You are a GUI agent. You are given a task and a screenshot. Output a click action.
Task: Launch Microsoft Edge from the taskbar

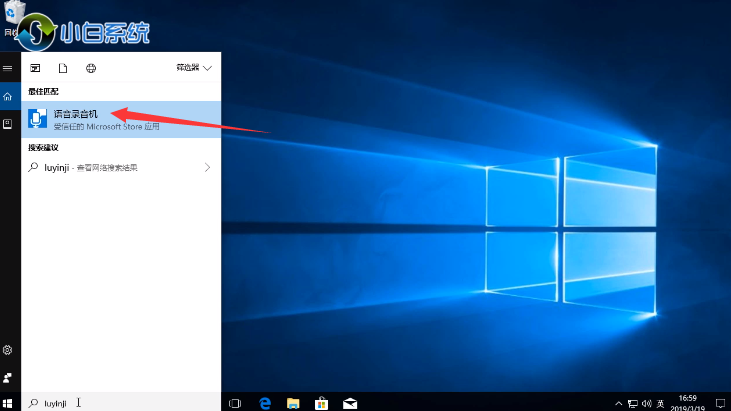tap(266, 402)
